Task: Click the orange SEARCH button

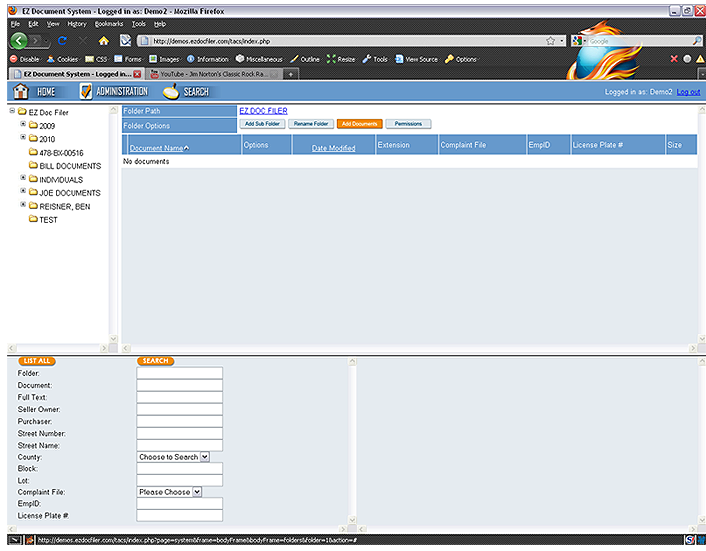Action: [155, 361]
